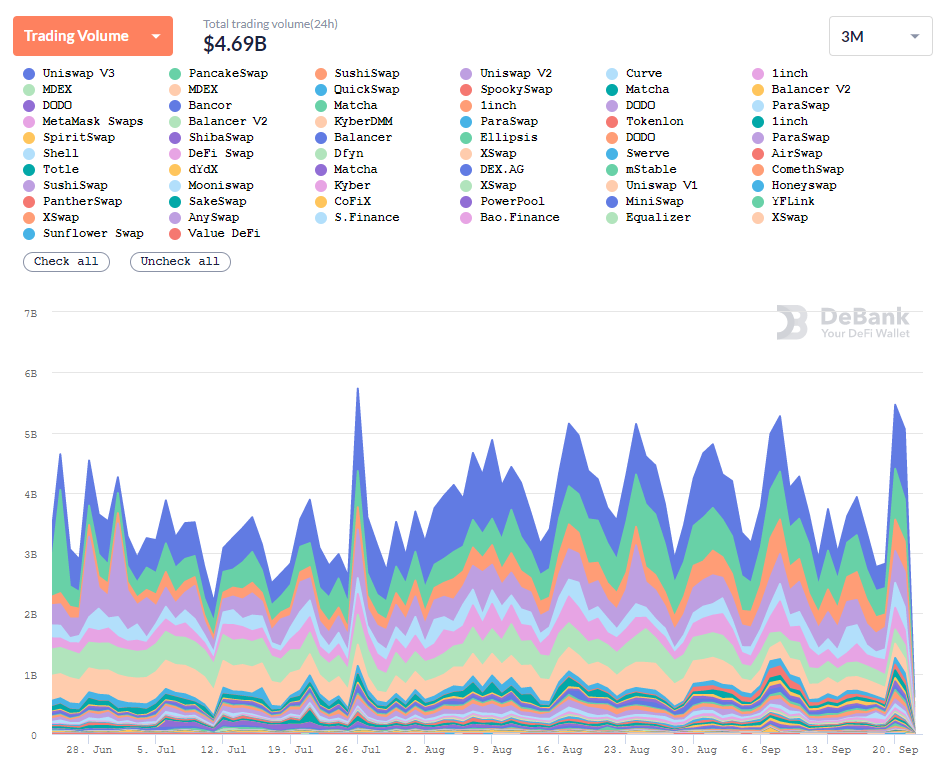This screenshot has width=948, height=767.
Task: Toggle the SpookySwap legend entry
Action: pyautogui.click(x=506, y=89)
